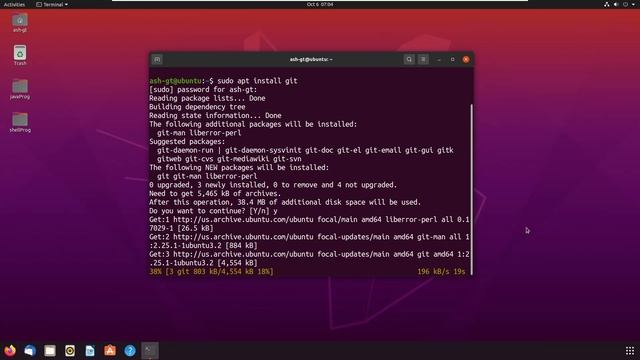Click the terminal title ash-gt@ubuntu: ~
This screenshot has width=640, height=360.
pos(311,60)
